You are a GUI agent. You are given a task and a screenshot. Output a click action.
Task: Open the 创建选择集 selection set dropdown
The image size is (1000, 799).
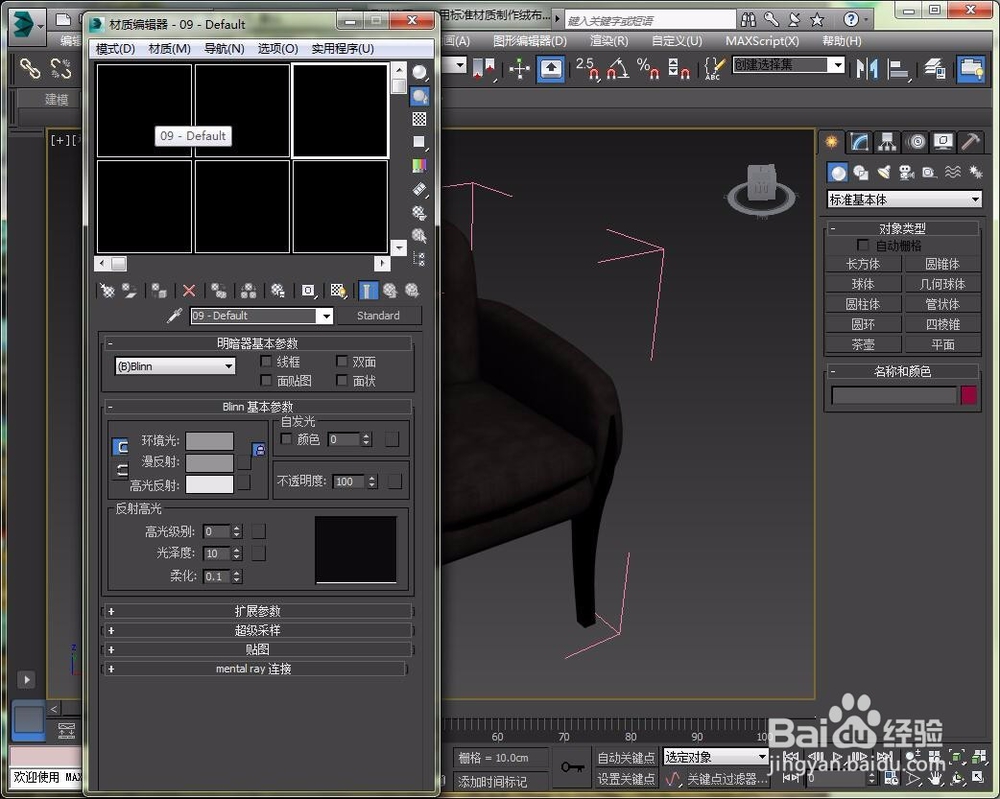(788, 64)
